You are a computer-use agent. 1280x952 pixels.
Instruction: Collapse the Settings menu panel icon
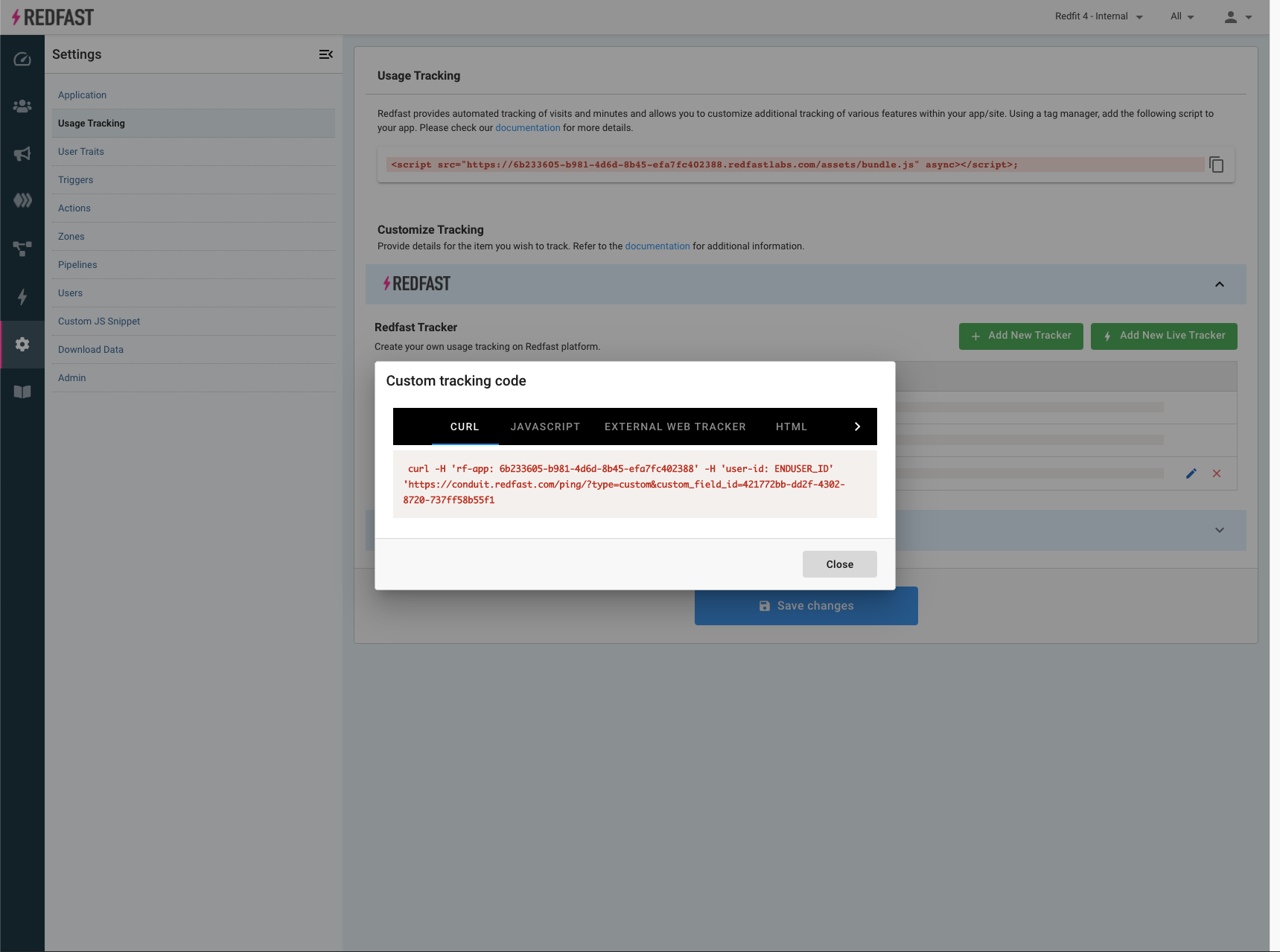pos(325,54)
